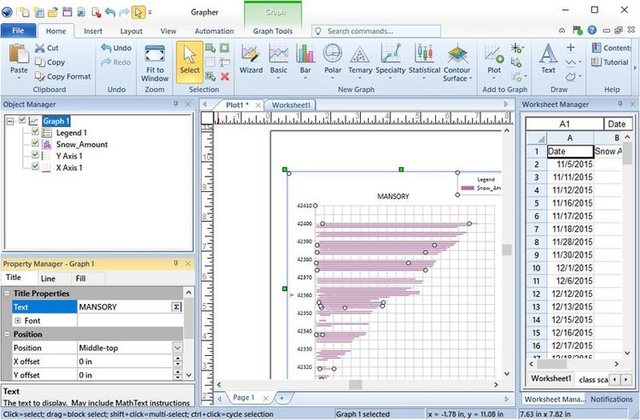
Task: Click the Copy command
Action: (x=50, y=62)
